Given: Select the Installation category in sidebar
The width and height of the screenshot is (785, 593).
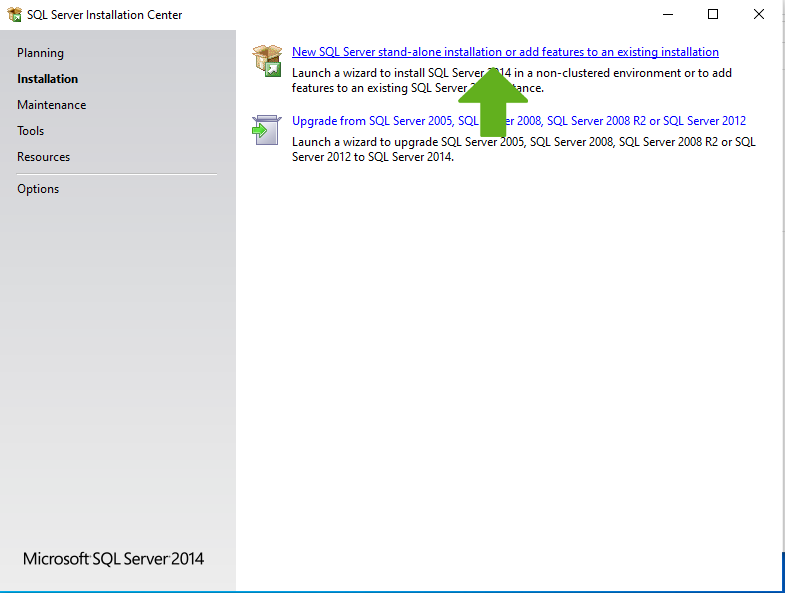Looking at the screenshot, I should click(47, 79).
